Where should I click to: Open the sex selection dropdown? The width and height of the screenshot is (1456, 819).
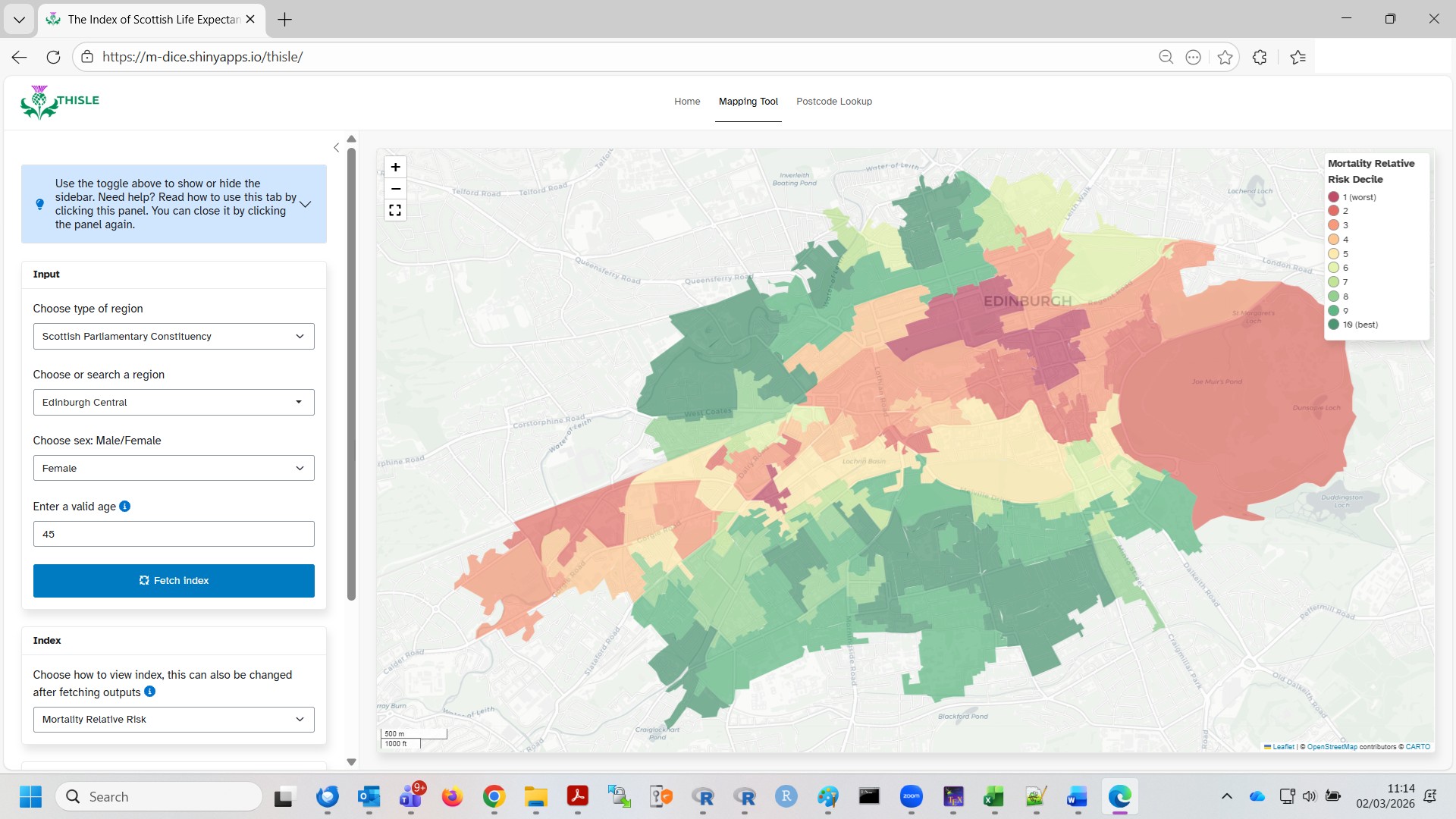[x=173, y=468]
